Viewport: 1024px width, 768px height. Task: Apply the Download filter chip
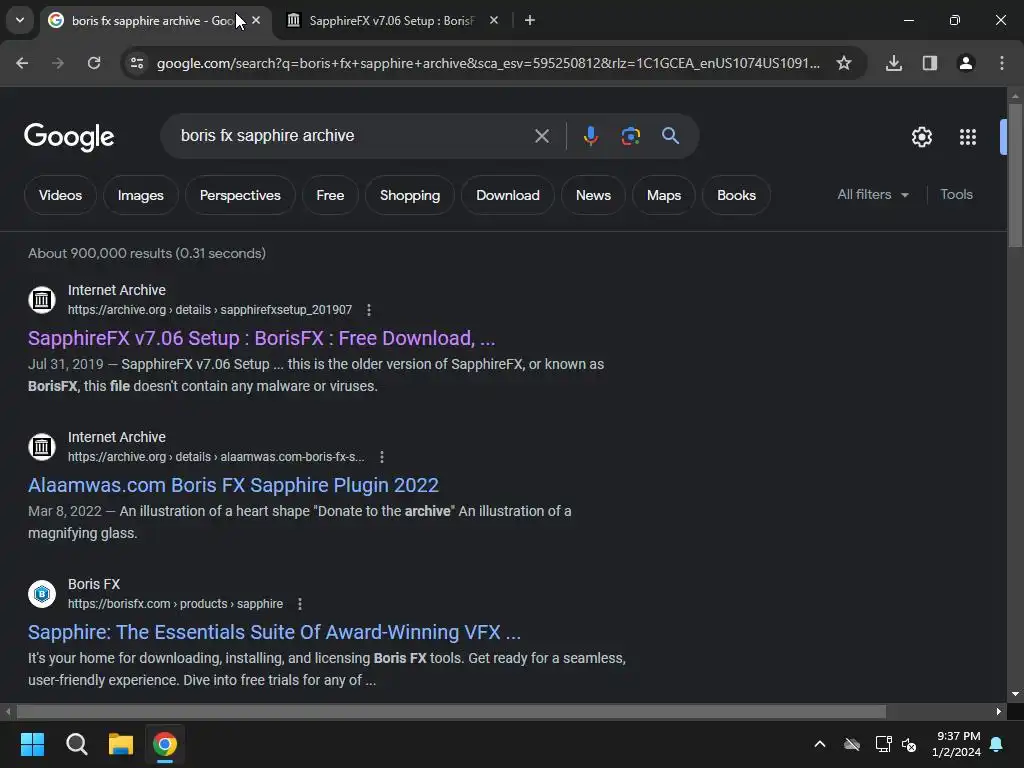tap(507, 195)
